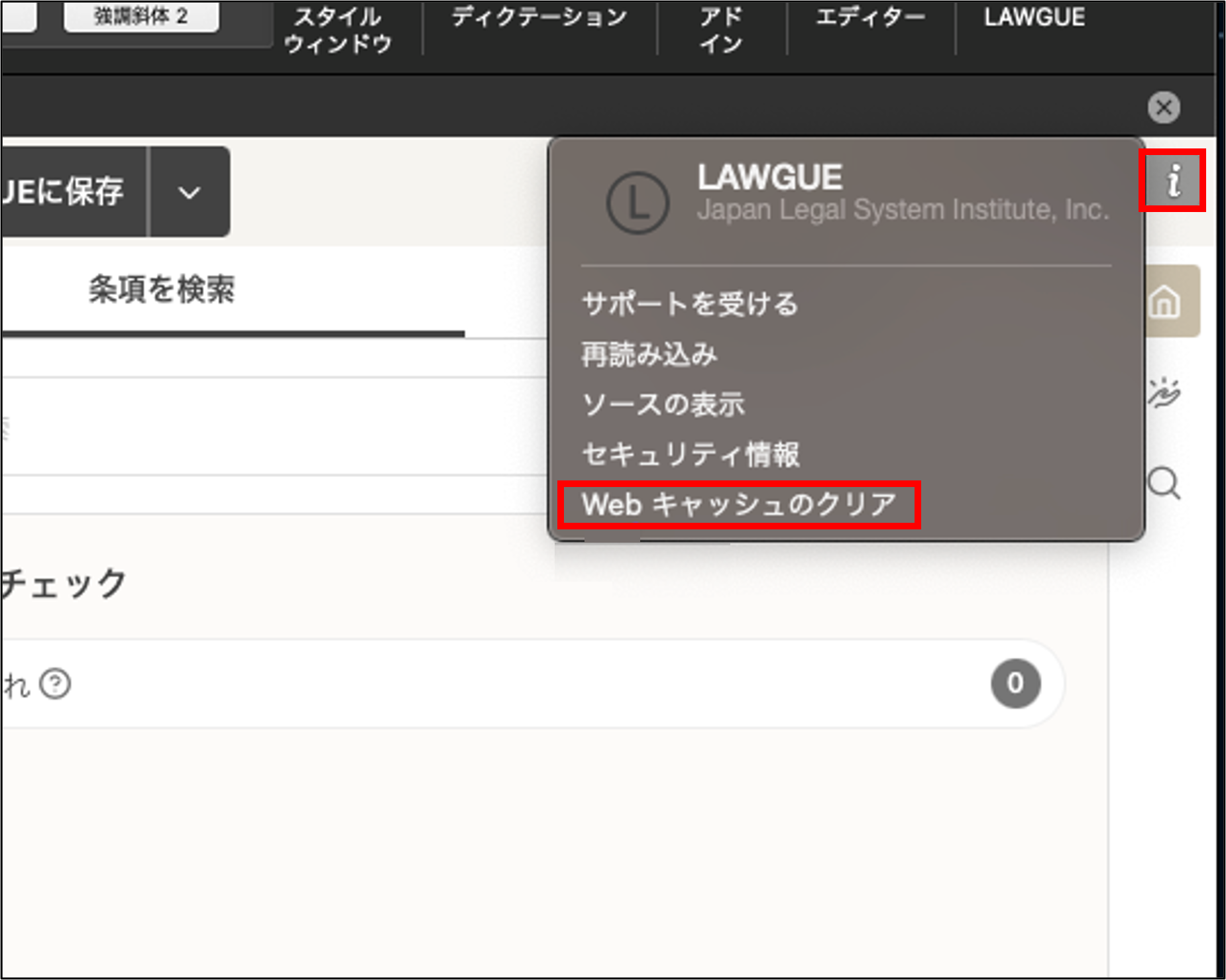Open the LAWGUE ribbon menu
The width and height of the screenshot is (1226, 980).
click(1034, 19)
